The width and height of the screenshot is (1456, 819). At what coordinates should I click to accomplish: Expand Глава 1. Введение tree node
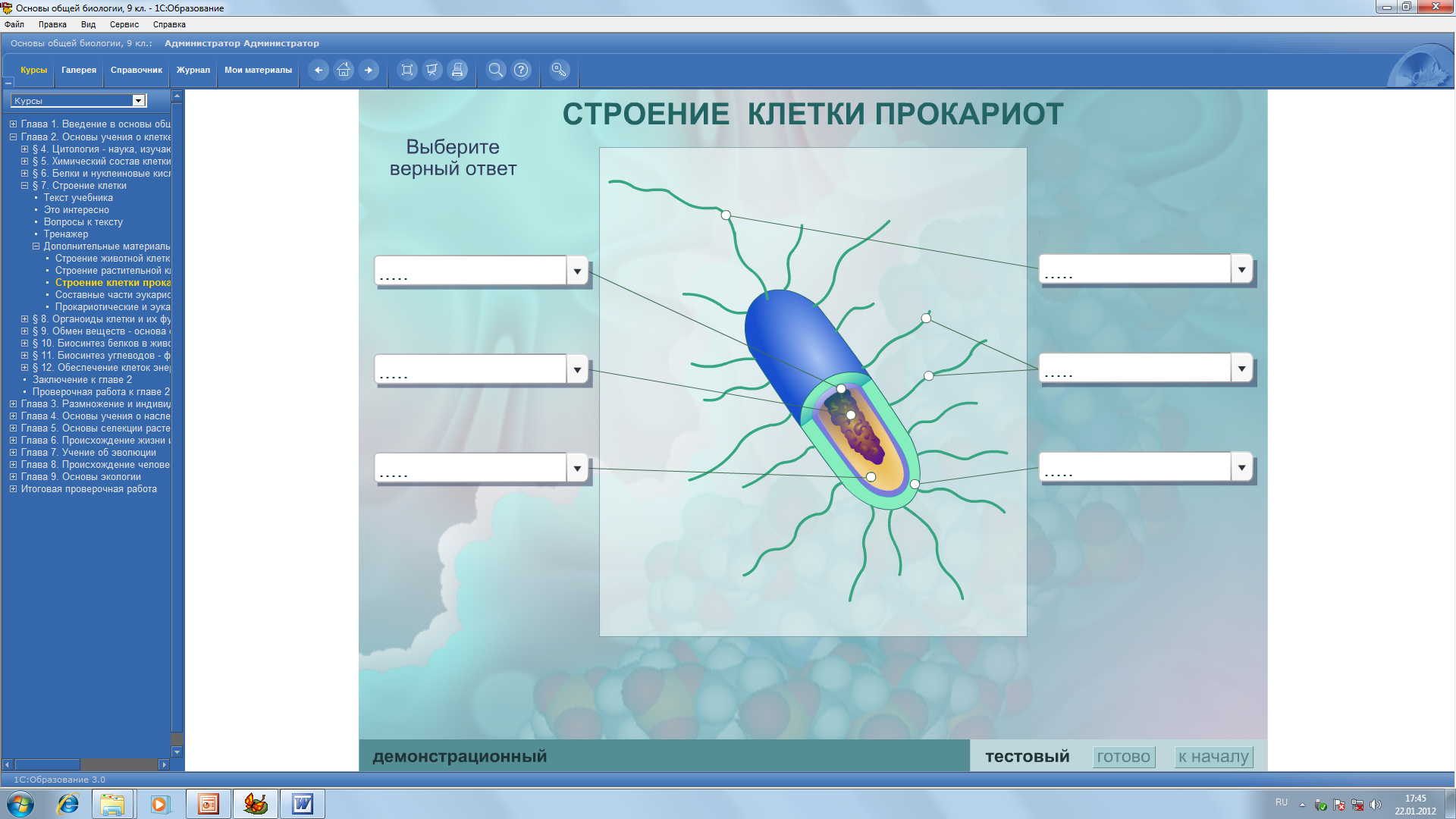point(13,124)
